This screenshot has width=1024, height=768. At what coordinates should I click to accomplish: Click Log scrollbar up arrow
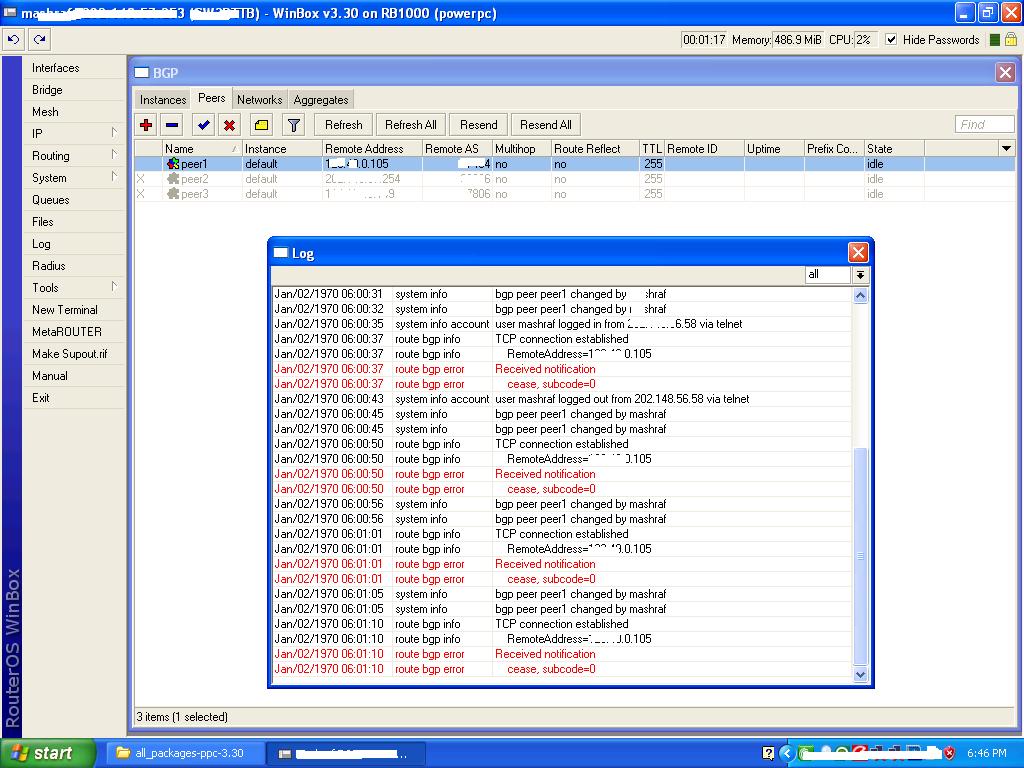click(x=860, y=296)
